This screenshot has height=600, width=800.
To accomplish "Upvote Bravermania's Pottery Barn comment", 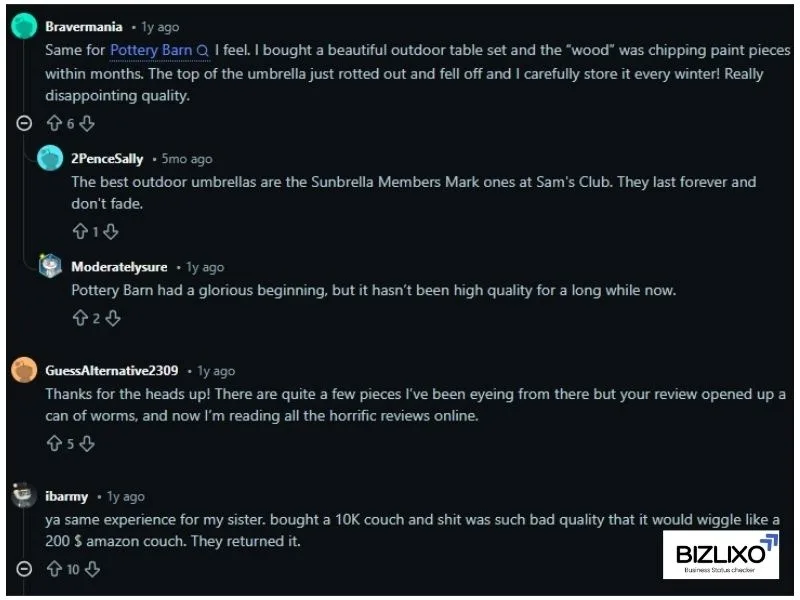I will [54, 124].
